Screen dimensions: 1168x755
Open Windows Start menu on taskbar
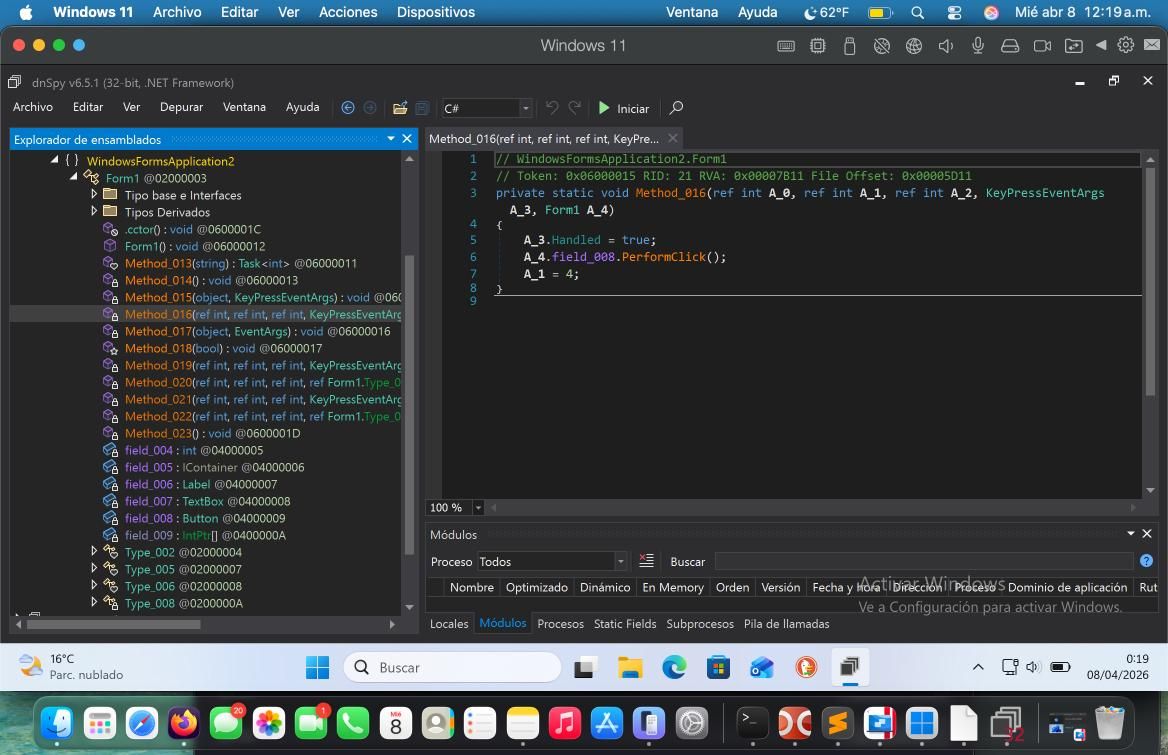317,667
